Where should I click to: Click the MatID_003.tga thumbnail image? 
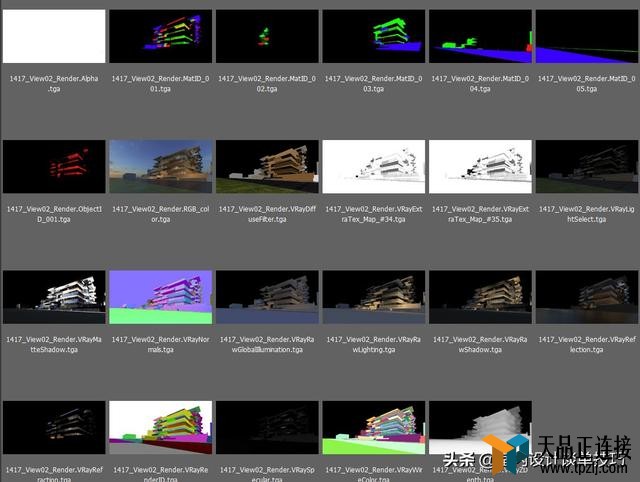click(373, 36)
